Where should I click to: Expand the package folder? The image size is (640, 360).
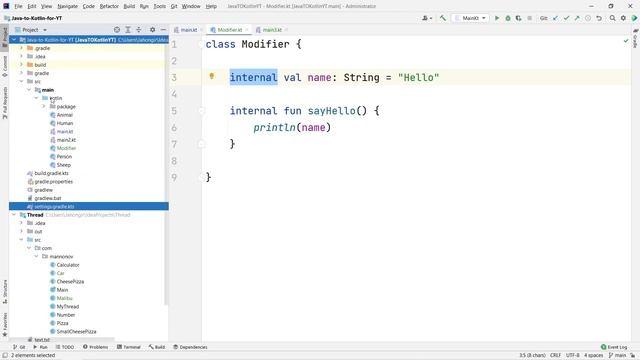point(44,107)
